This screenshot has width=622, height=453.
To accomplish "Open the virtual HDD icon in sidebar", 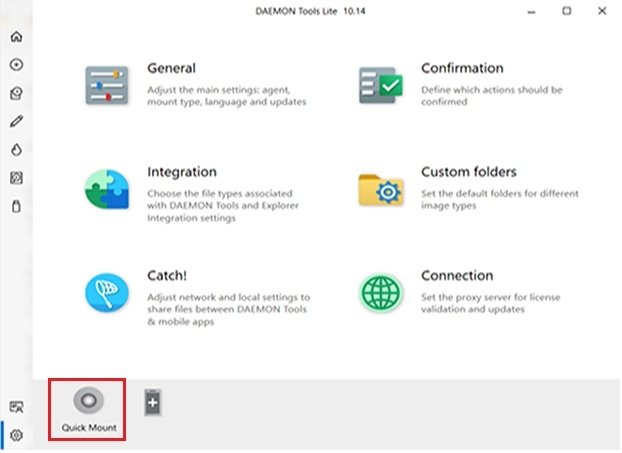I will click(16, 178).
